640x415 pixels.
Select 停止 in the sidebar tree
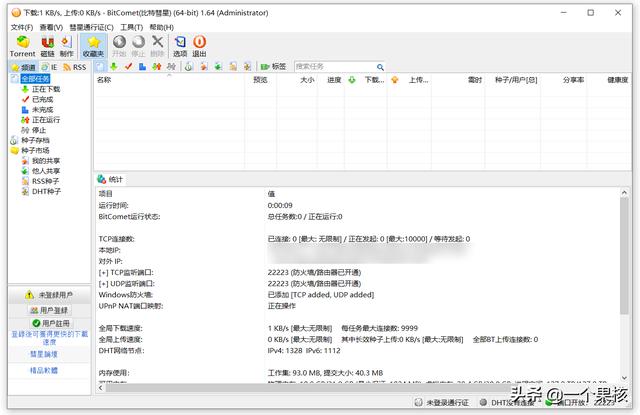[x=39, y=130]
